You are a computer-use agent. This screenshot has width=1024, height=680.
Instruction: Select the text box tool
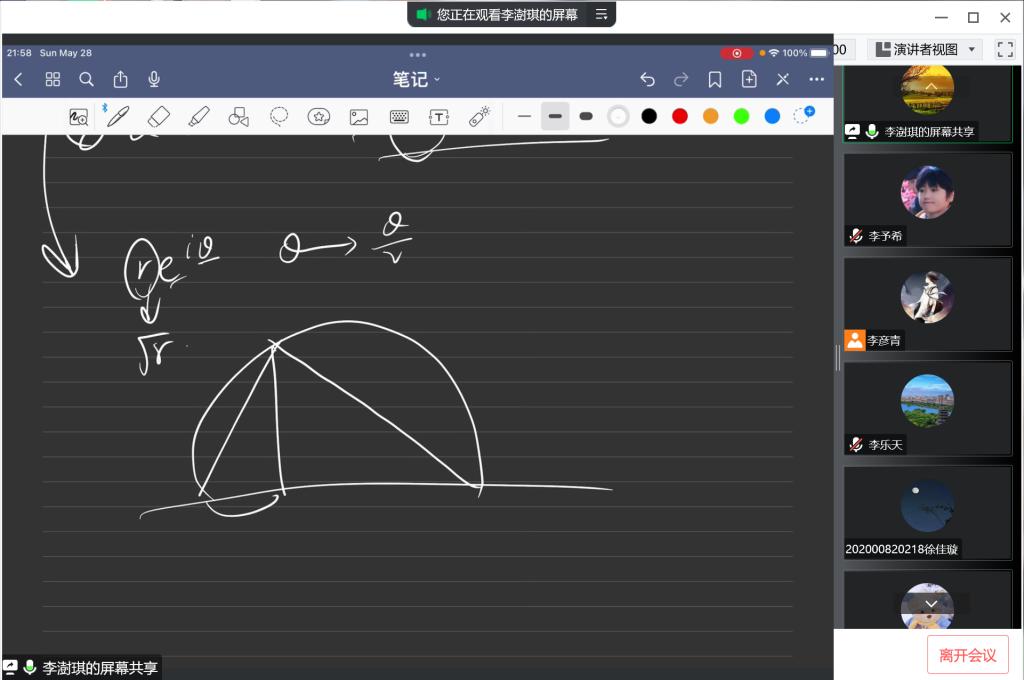click(x=438, y=117)
